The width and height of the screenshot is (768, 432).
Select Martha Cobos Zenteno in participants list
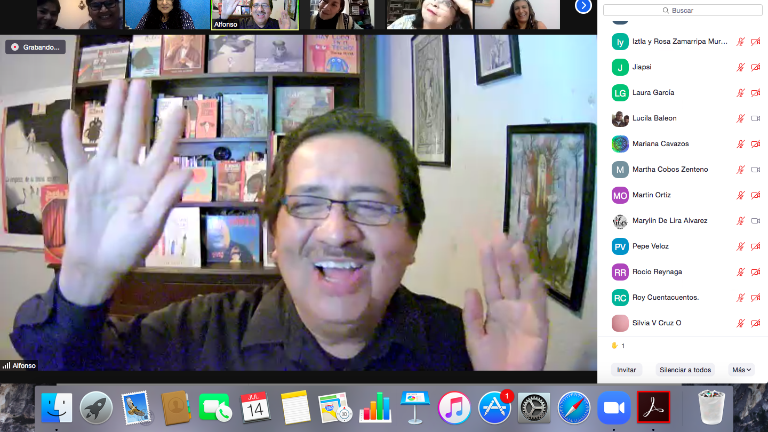click(x=669, y=169)
